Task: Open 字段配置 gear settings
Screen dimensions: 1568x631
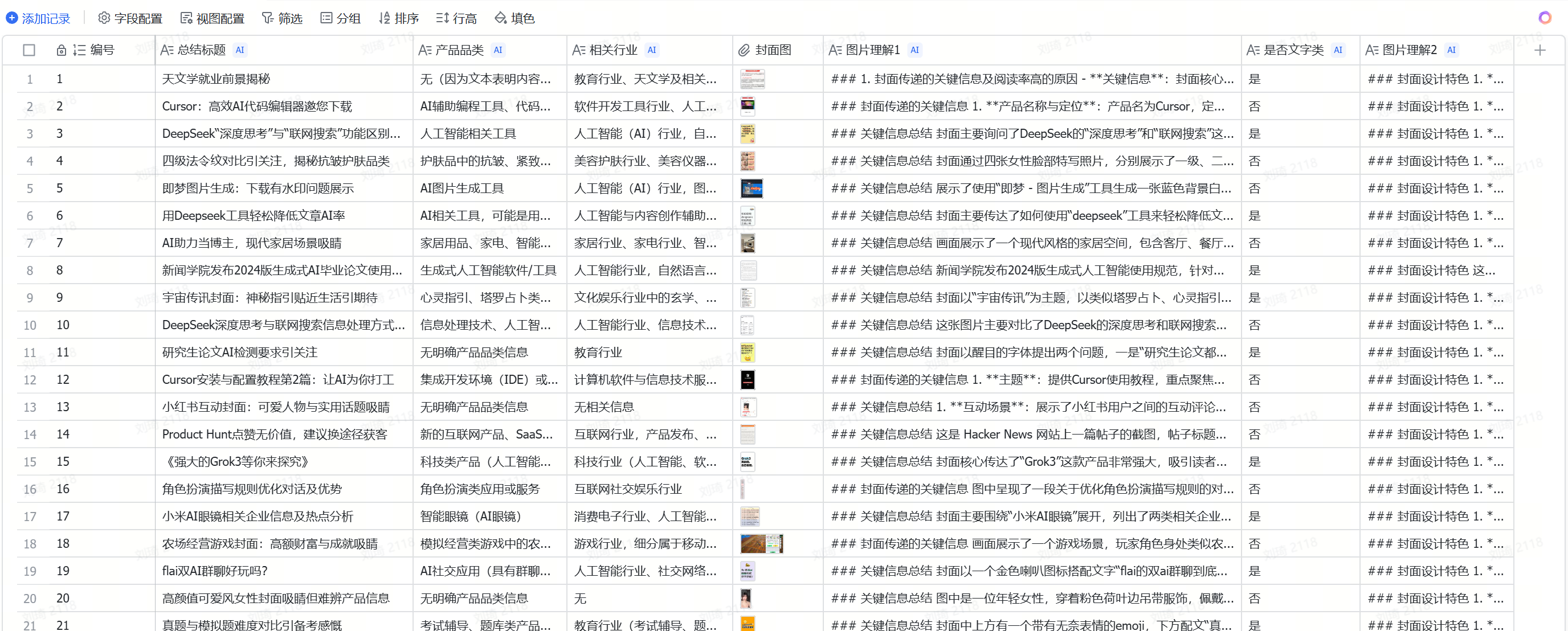Action: click(x=104, y=18)
